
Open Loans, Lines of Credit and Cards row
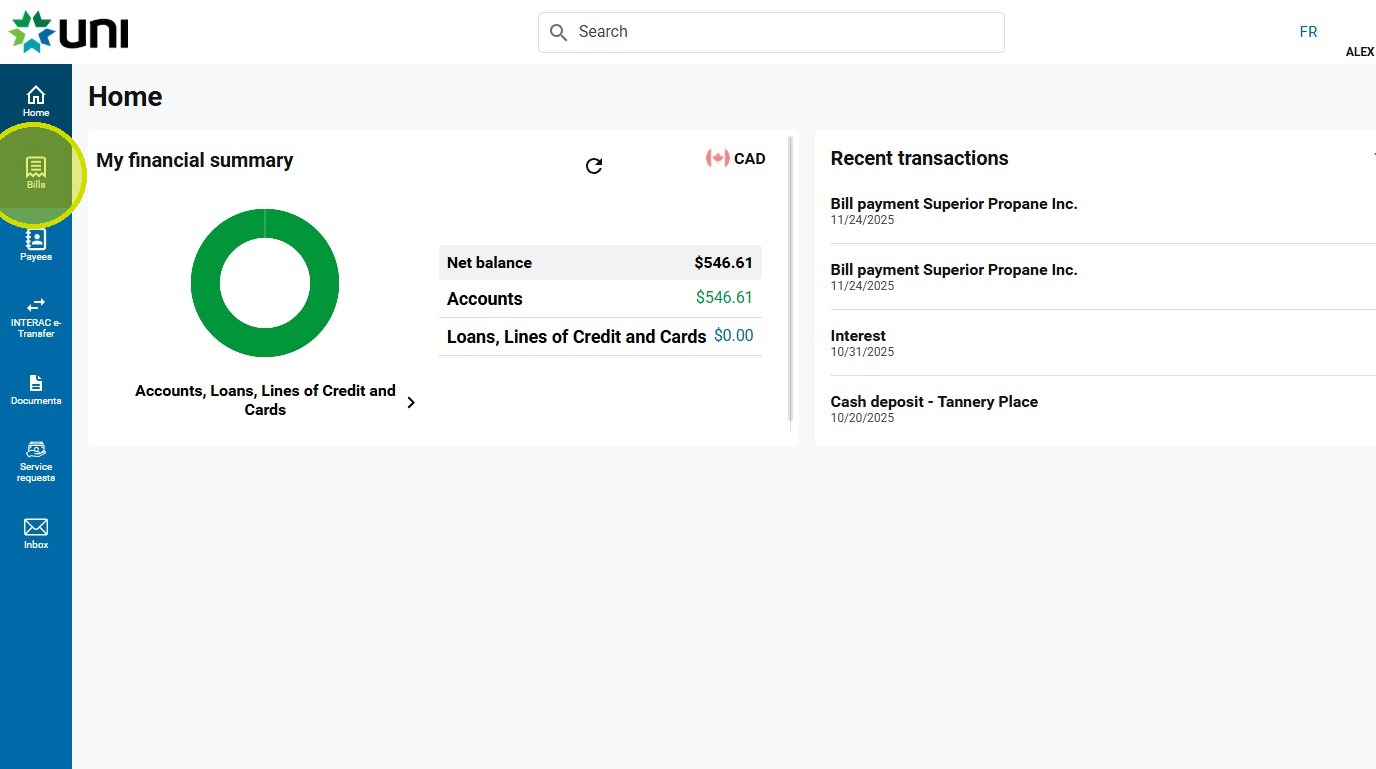coord(600,336)
